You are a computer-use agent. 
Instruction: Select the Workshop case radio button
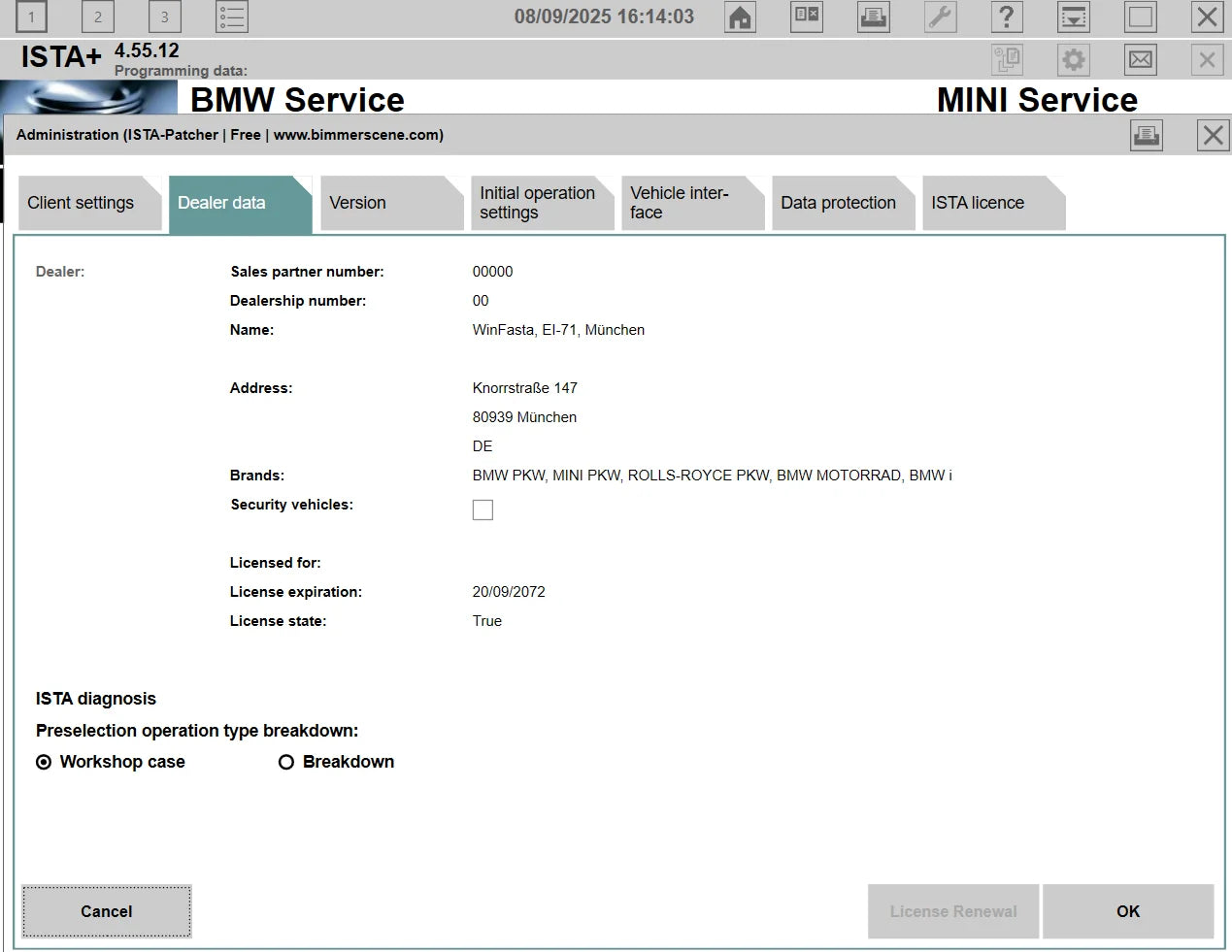pos(43,762)
